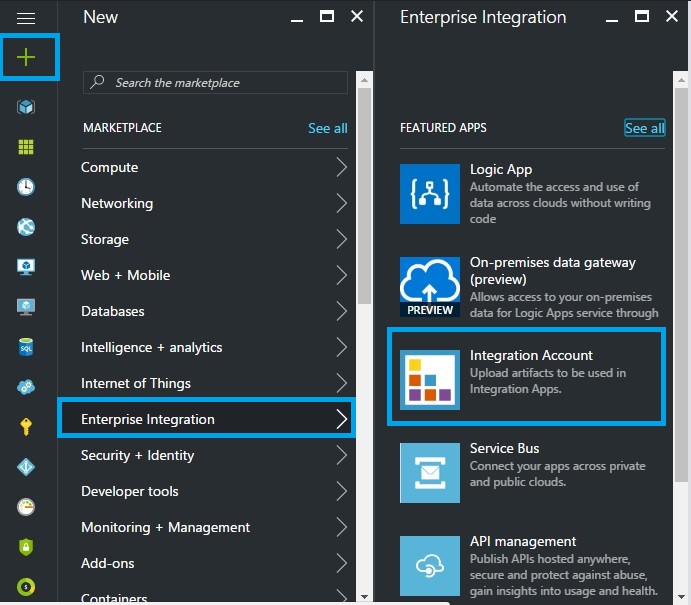
Task: Select the Compute category label
Action: tap(109, 167)
